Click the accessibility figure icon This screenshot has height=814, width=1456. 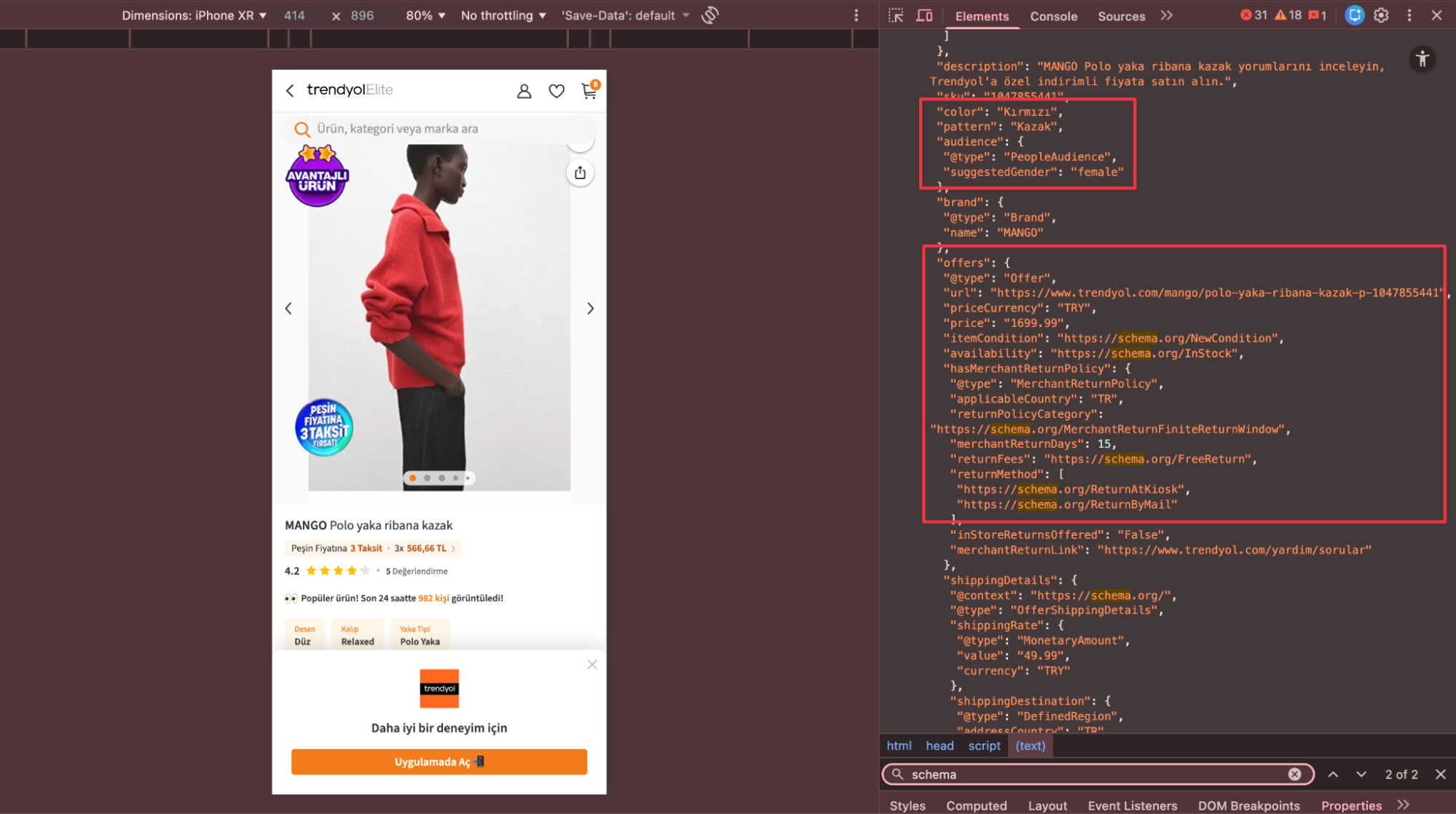[1422, 59]
